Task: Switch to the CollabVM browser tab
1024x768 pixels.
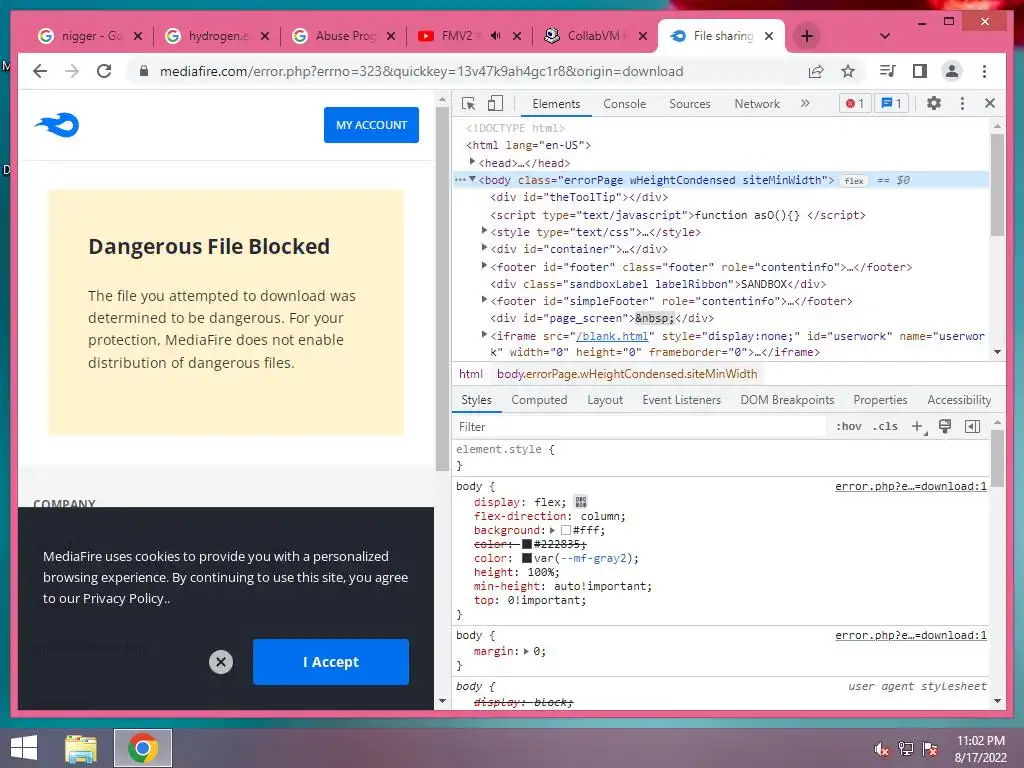Action: (594, 36)
